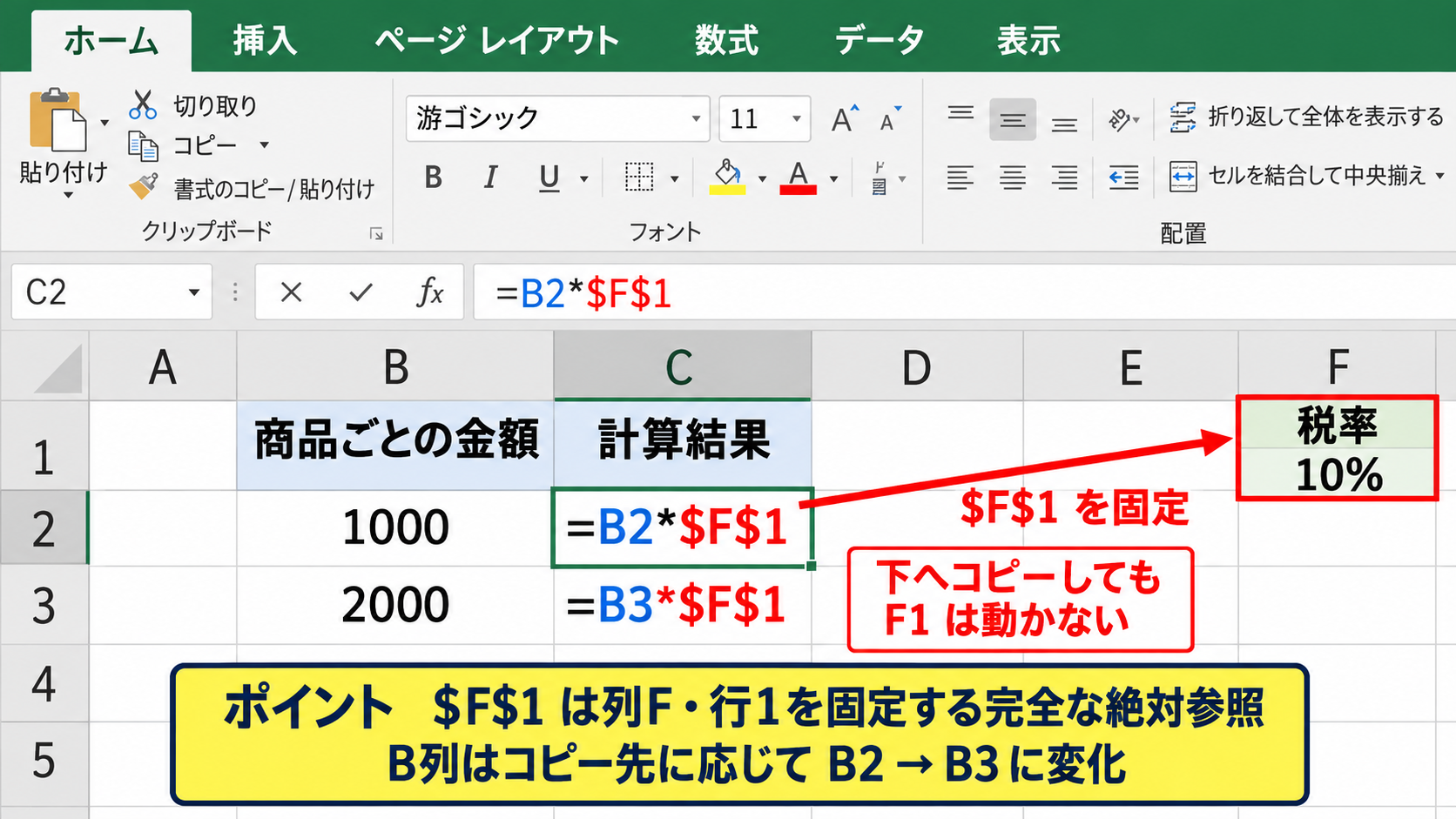Open the ホーム tab

(111, 41)
